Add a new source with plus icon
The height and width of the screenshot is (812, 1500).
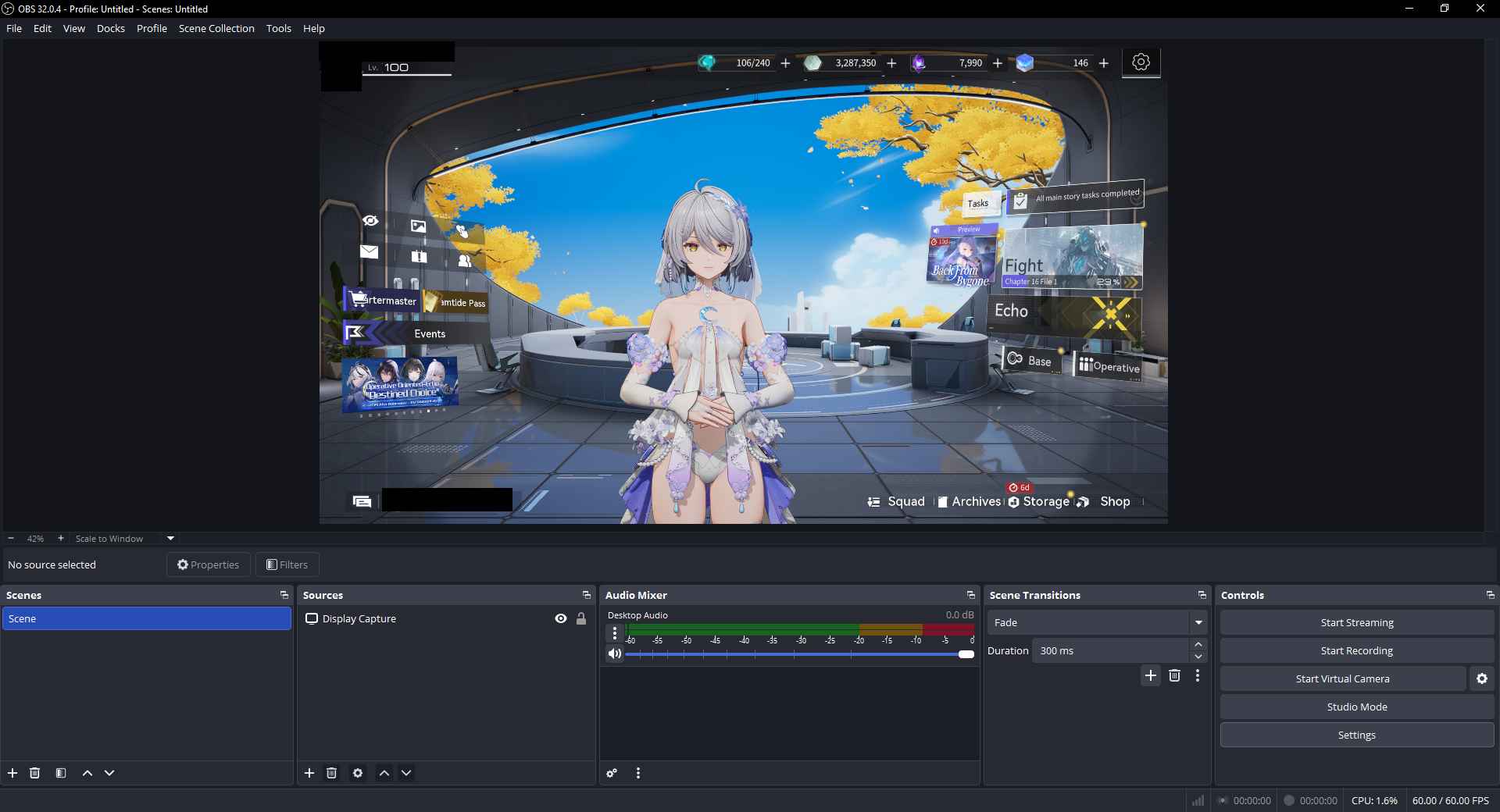pos(309,773)
